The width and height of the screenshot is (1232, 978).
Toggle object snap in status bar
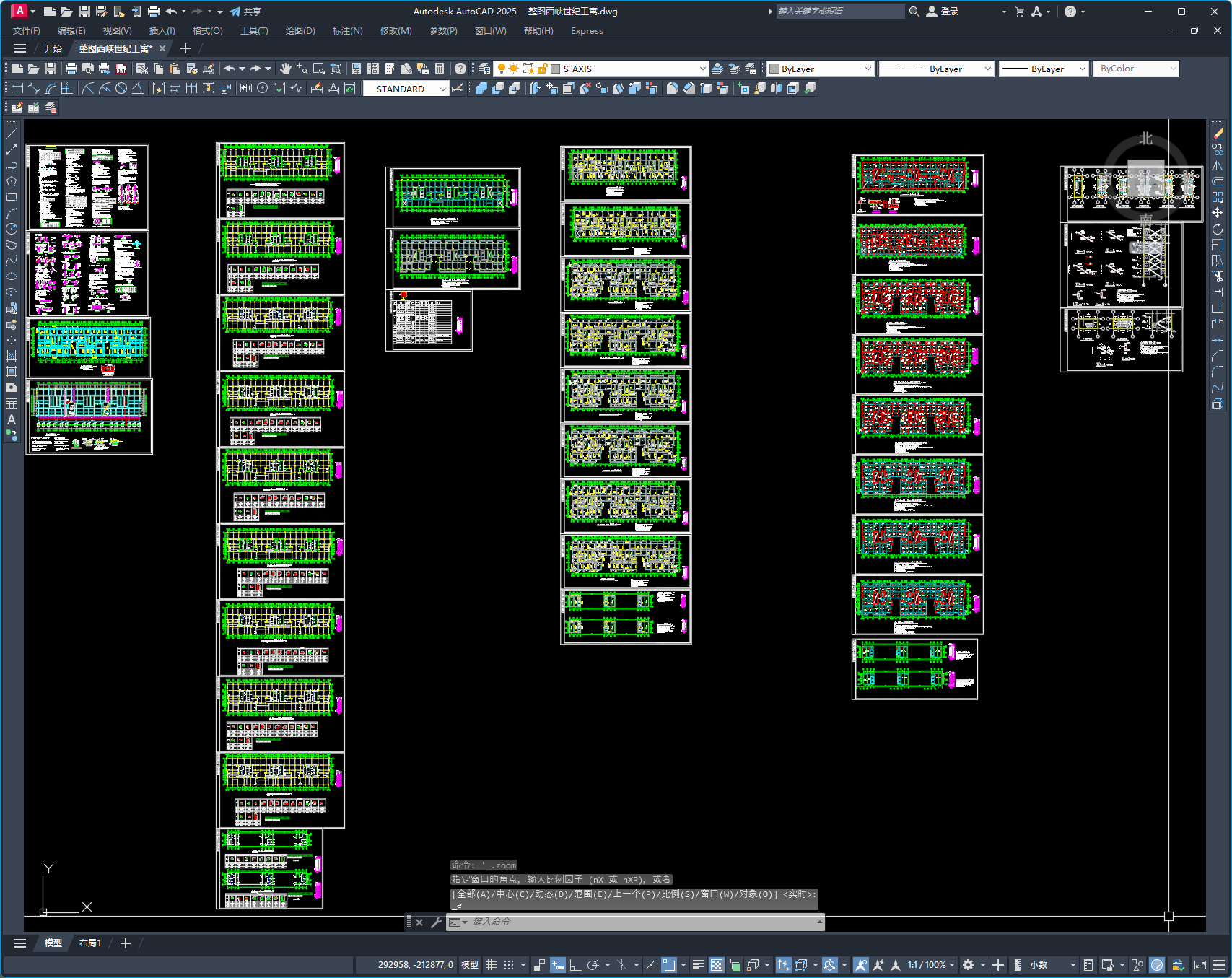(x=669, y=965)
